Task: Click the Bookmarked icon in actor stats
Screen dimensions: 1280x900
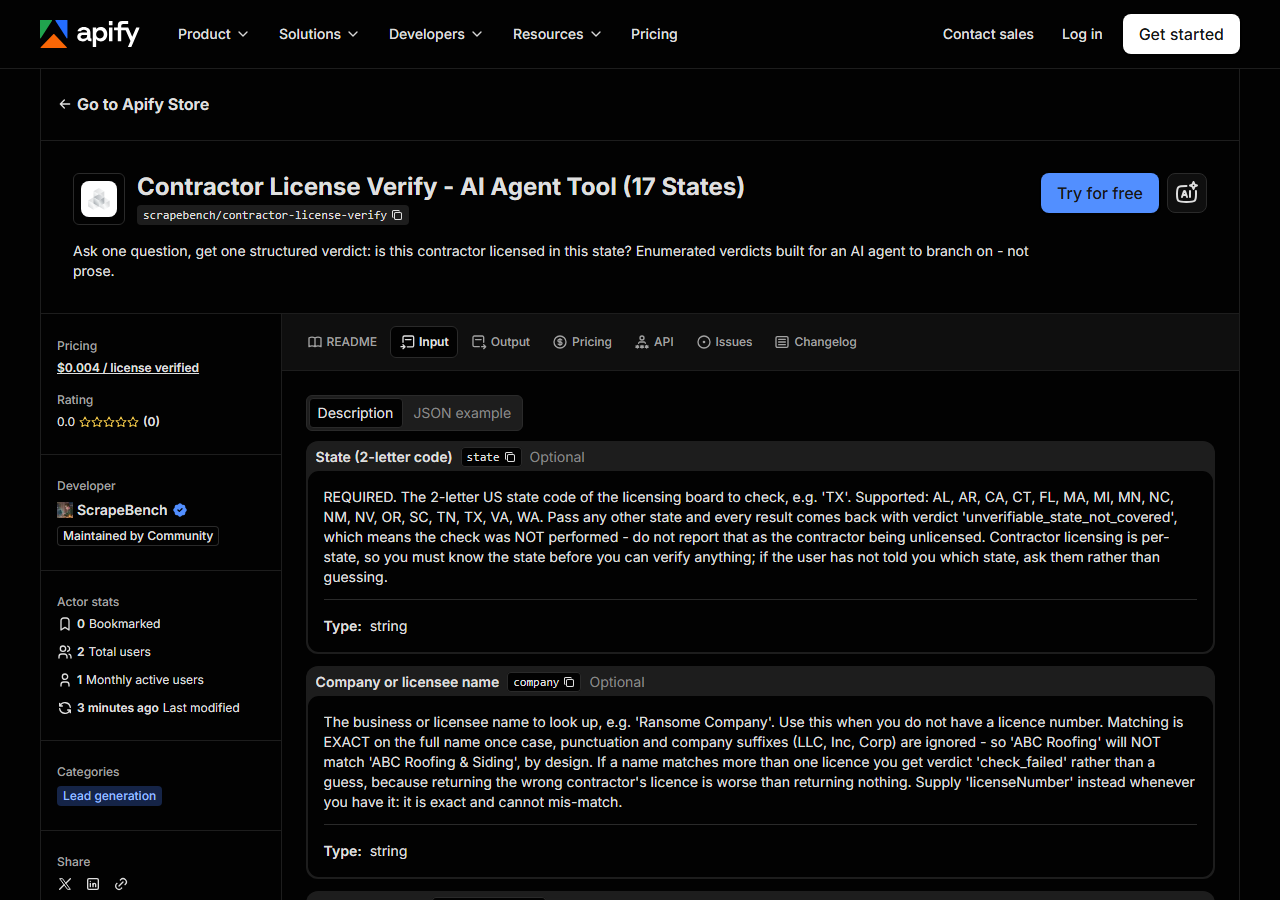Action: tap(65, 624)
